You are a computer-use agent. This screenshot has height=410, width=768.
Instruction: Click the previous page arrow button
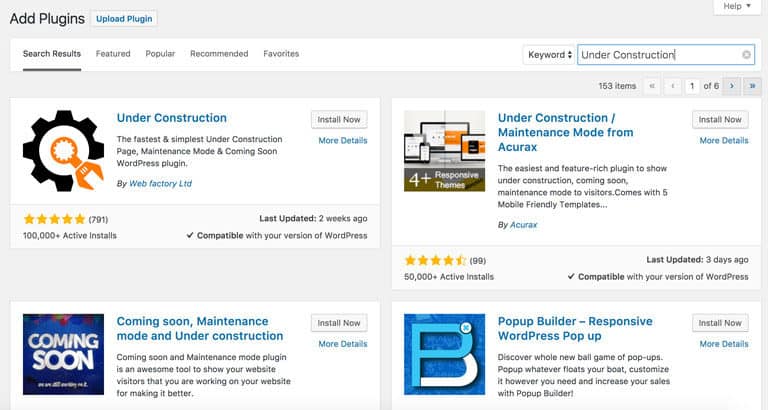point(672,86)
